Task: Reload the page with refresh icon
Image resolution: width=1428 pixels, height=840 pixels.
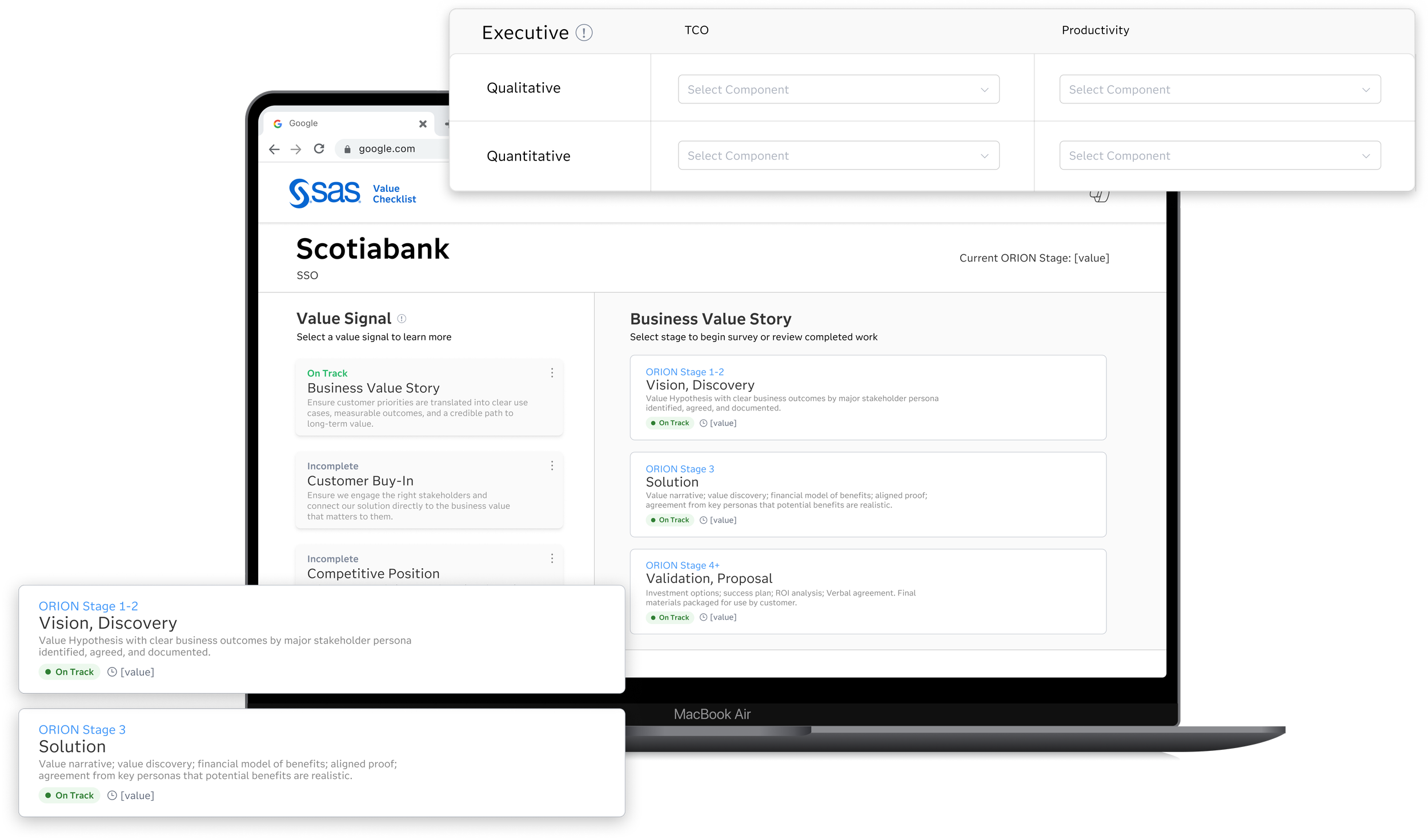Action: pos(319,148)
